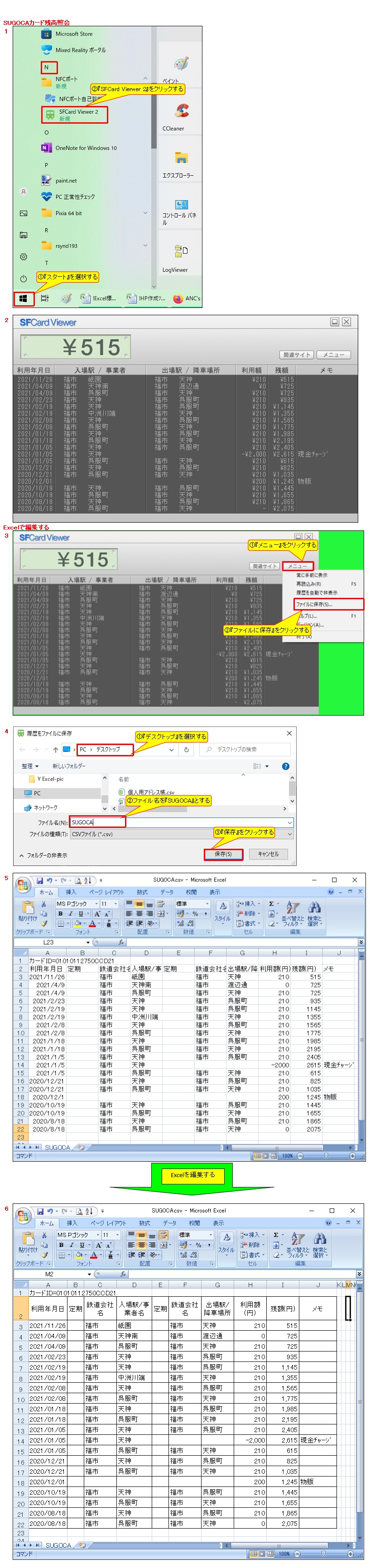Click 新しいフォルダー in the save dialog
The width and height of the screenshot is (370, 1568).
tap(69, 766)
